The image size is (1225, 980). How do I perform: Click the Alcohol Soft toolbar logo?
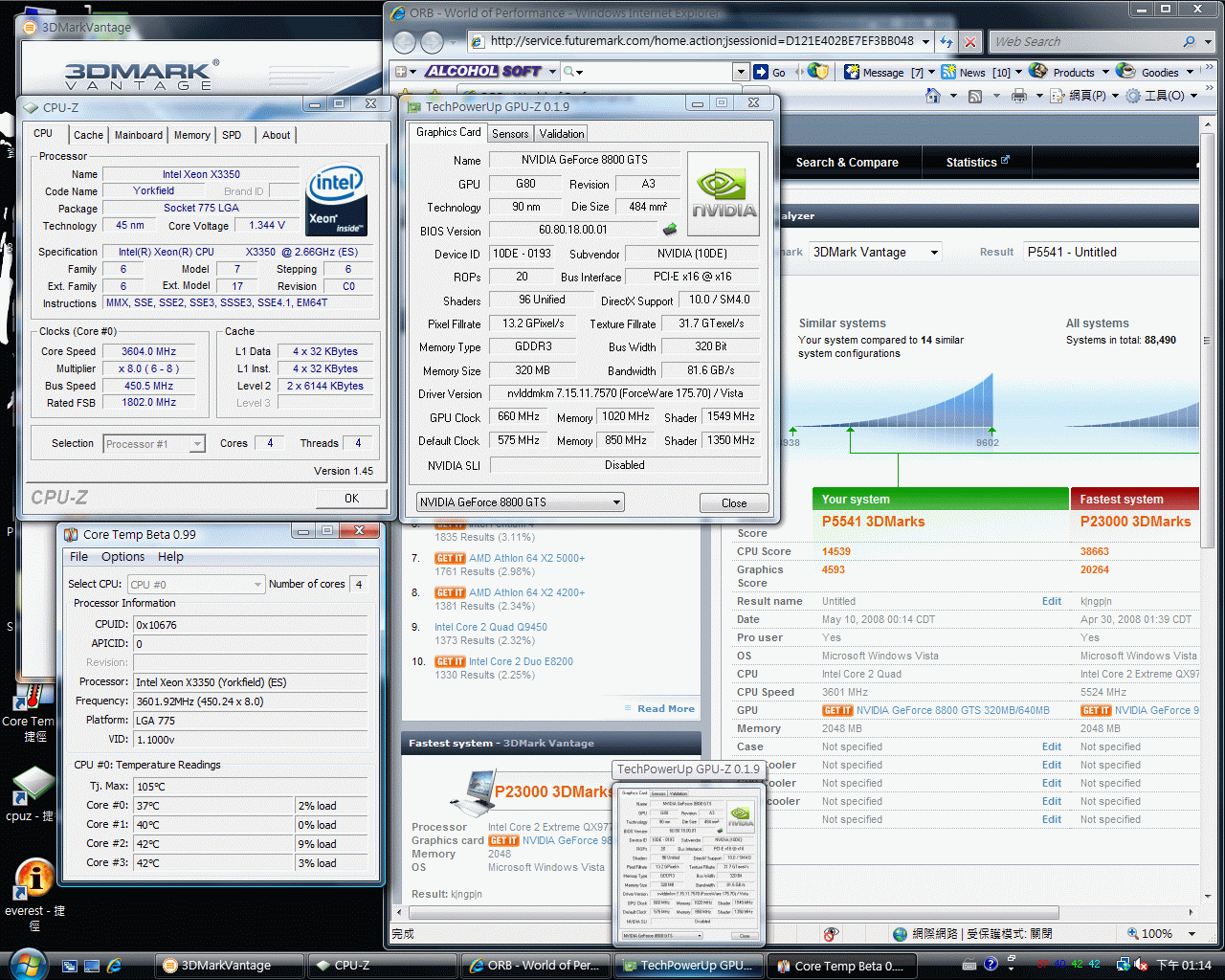click(484, 72)
